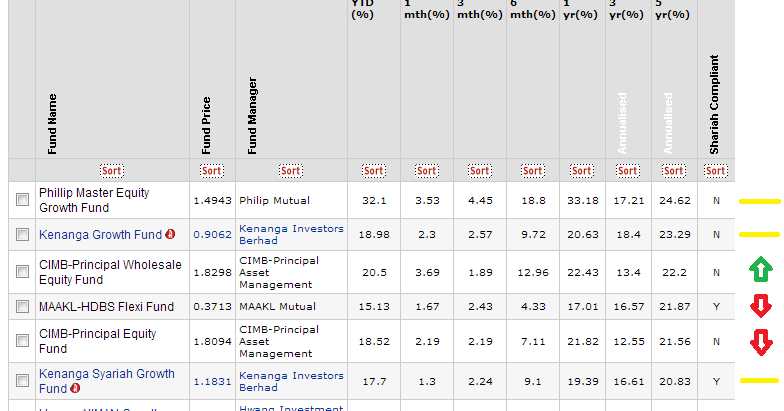Sort by the 6 mth(%) column

point(532,171)
